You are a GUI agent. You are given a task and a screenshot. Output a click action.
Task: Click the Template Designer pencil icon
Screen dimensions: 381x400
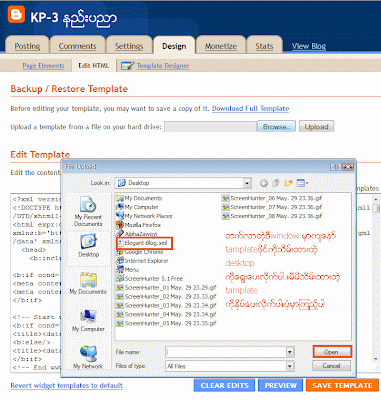(128, 66)
